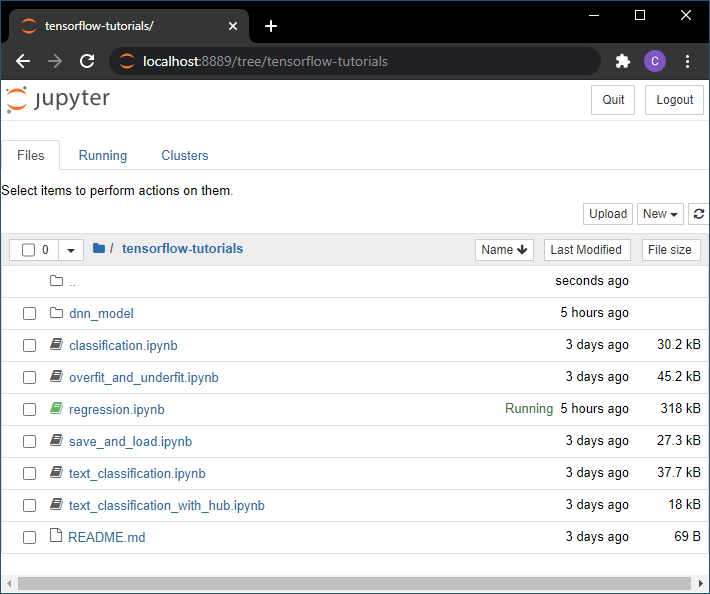
Task: Click the Jupyter logo
Action: 58,99
